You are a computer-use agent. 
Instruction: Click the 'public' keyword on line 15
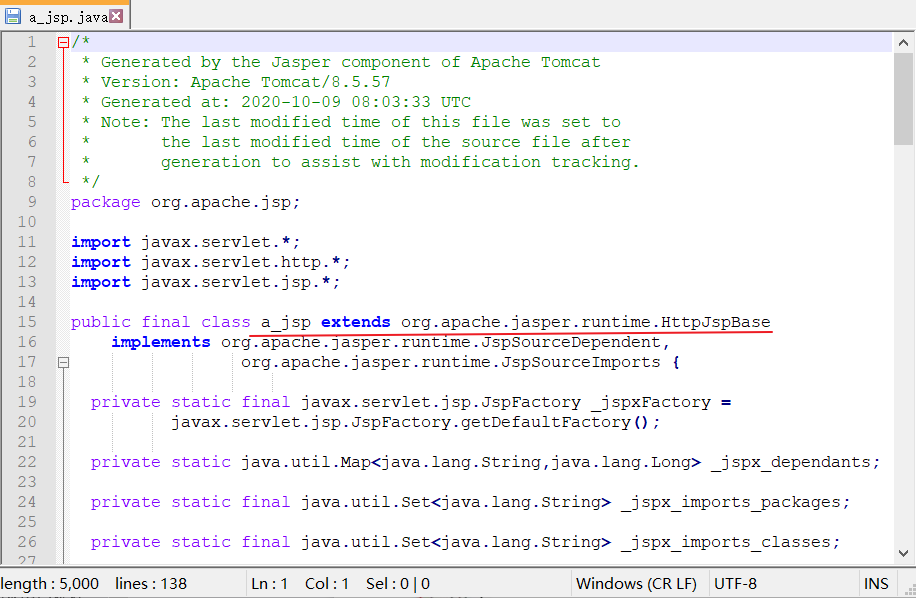tap(101, 322)
